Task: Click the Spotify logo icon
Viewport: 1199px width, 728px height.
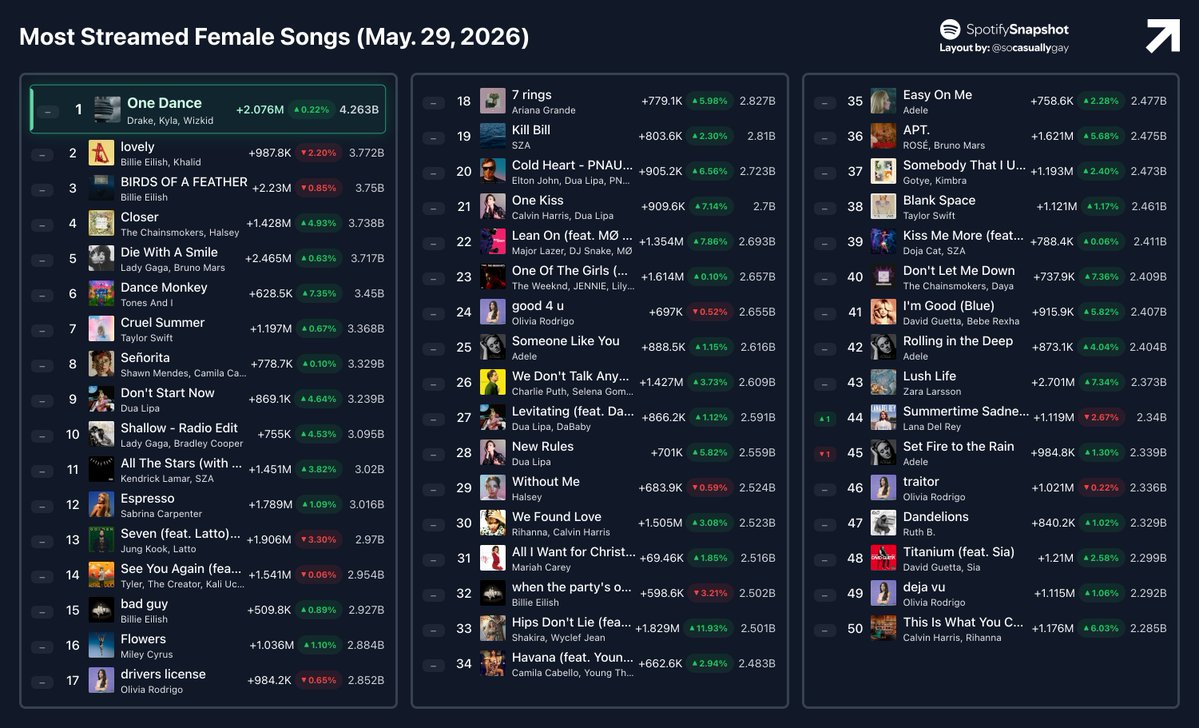Action: [950, 30]
